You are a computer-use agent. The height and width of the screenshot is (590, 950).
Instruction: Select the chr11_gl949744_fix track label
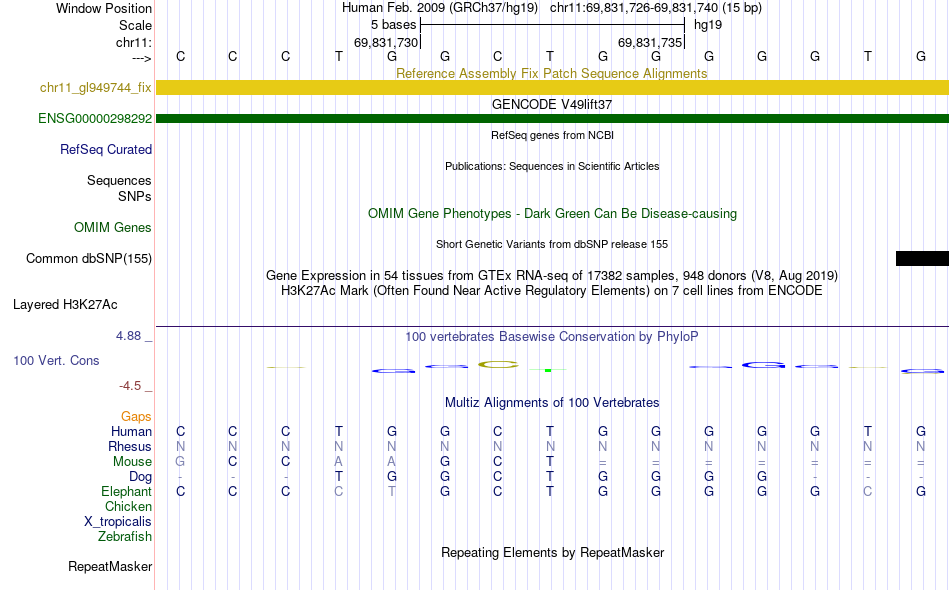[96, 88]
